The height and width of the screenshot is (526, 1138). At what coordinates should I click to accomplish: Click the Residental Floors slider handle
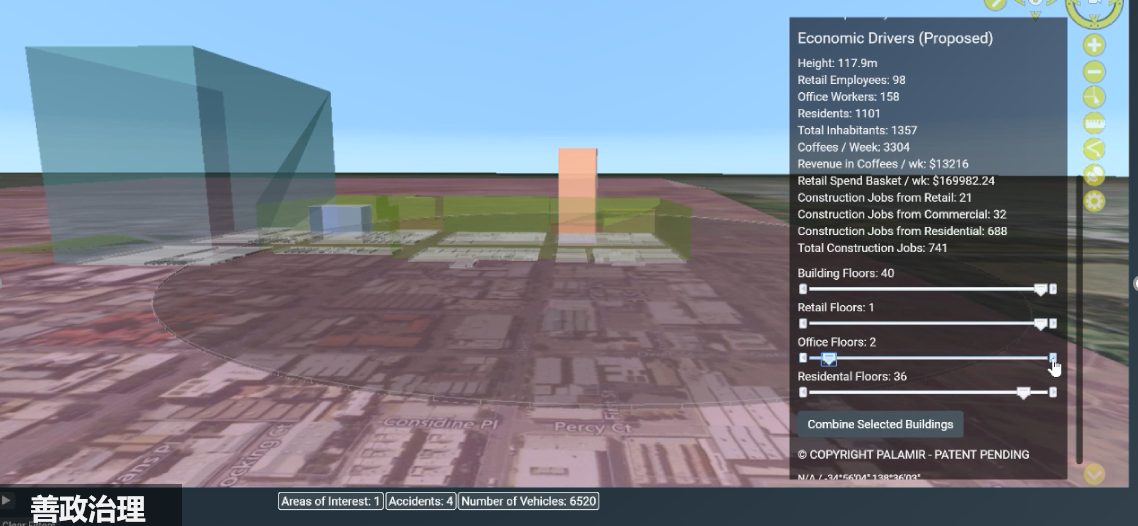pos(1023,393)
